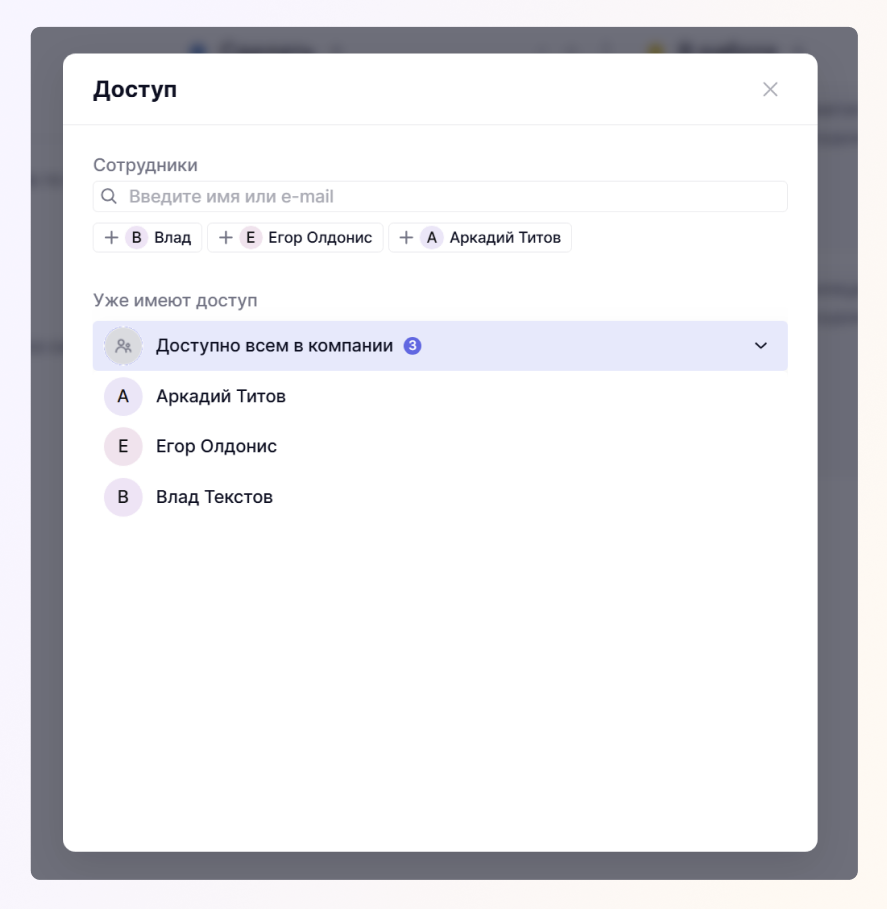Select Влад Текстов in the access list
This screenshot has width=887, height=909.
click(440, 497)
